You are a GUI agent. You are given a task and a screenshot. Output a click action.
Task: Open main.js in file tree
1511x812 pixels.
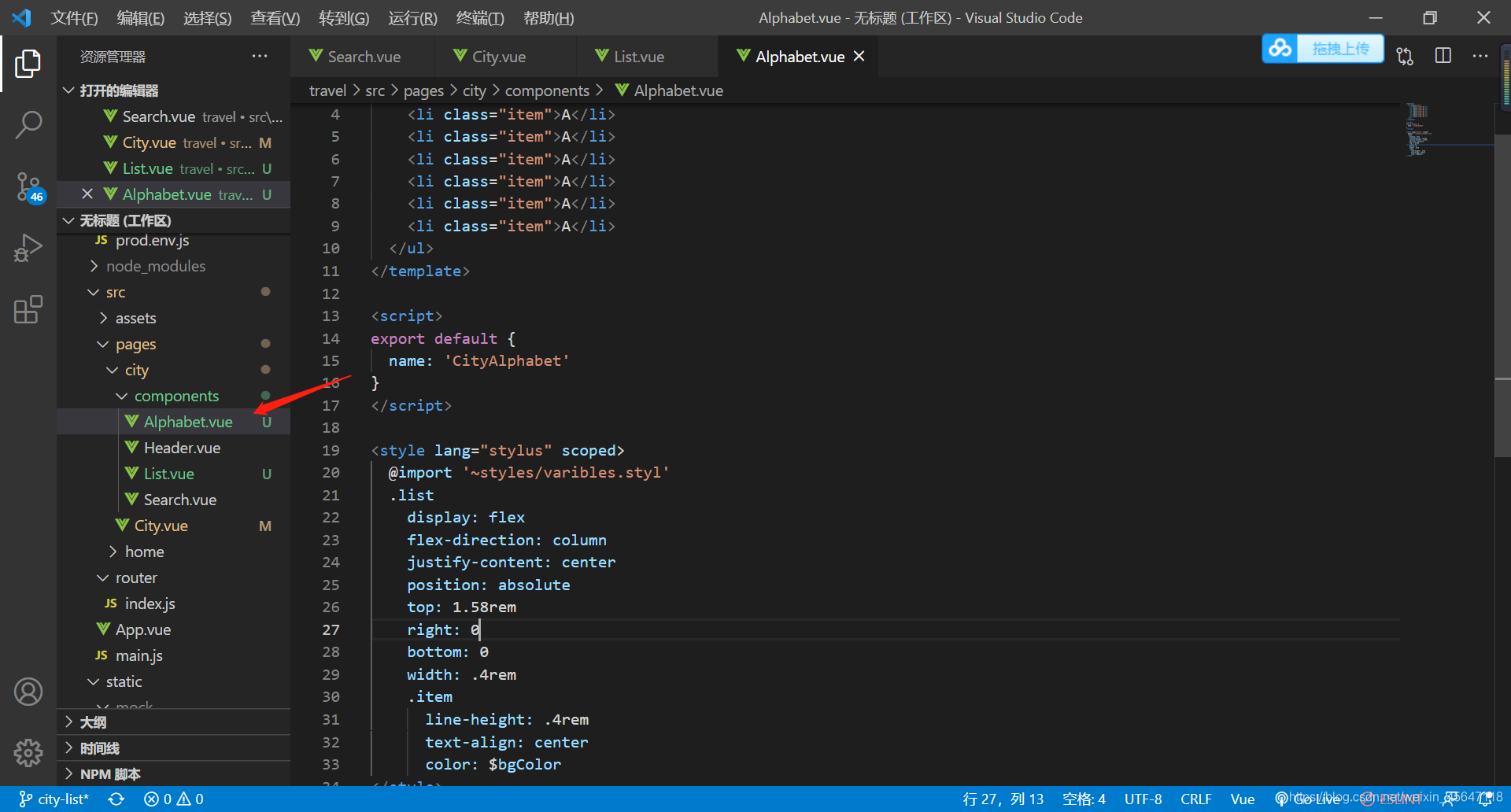[x=173, y=655]
